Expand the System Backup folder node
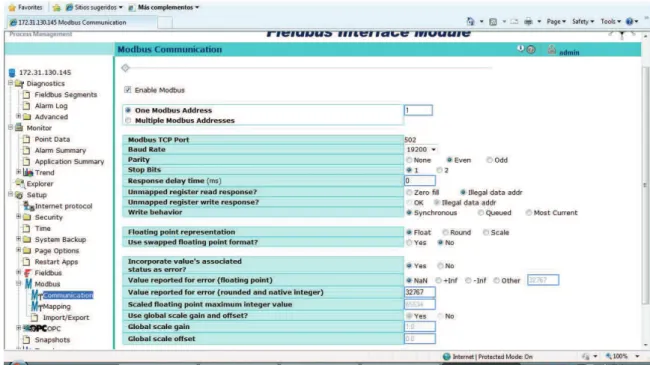The width and height of the screenshot is (650, 365). click(18, 239)
